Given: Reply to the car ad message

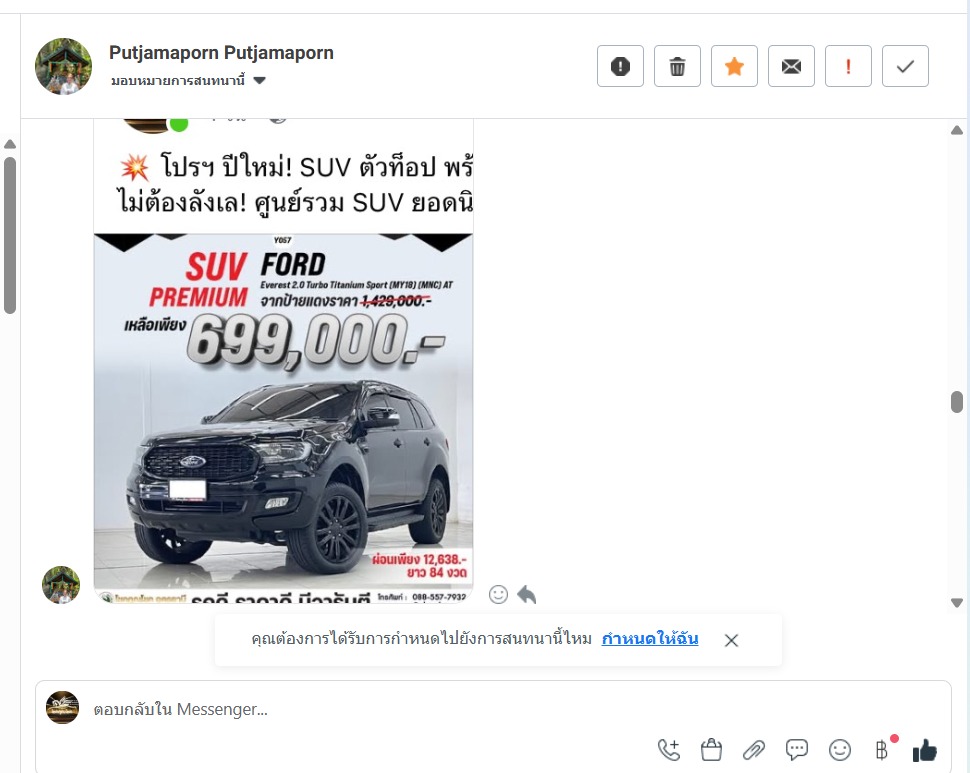Looking at the screenshot, I should click(526, 594).
